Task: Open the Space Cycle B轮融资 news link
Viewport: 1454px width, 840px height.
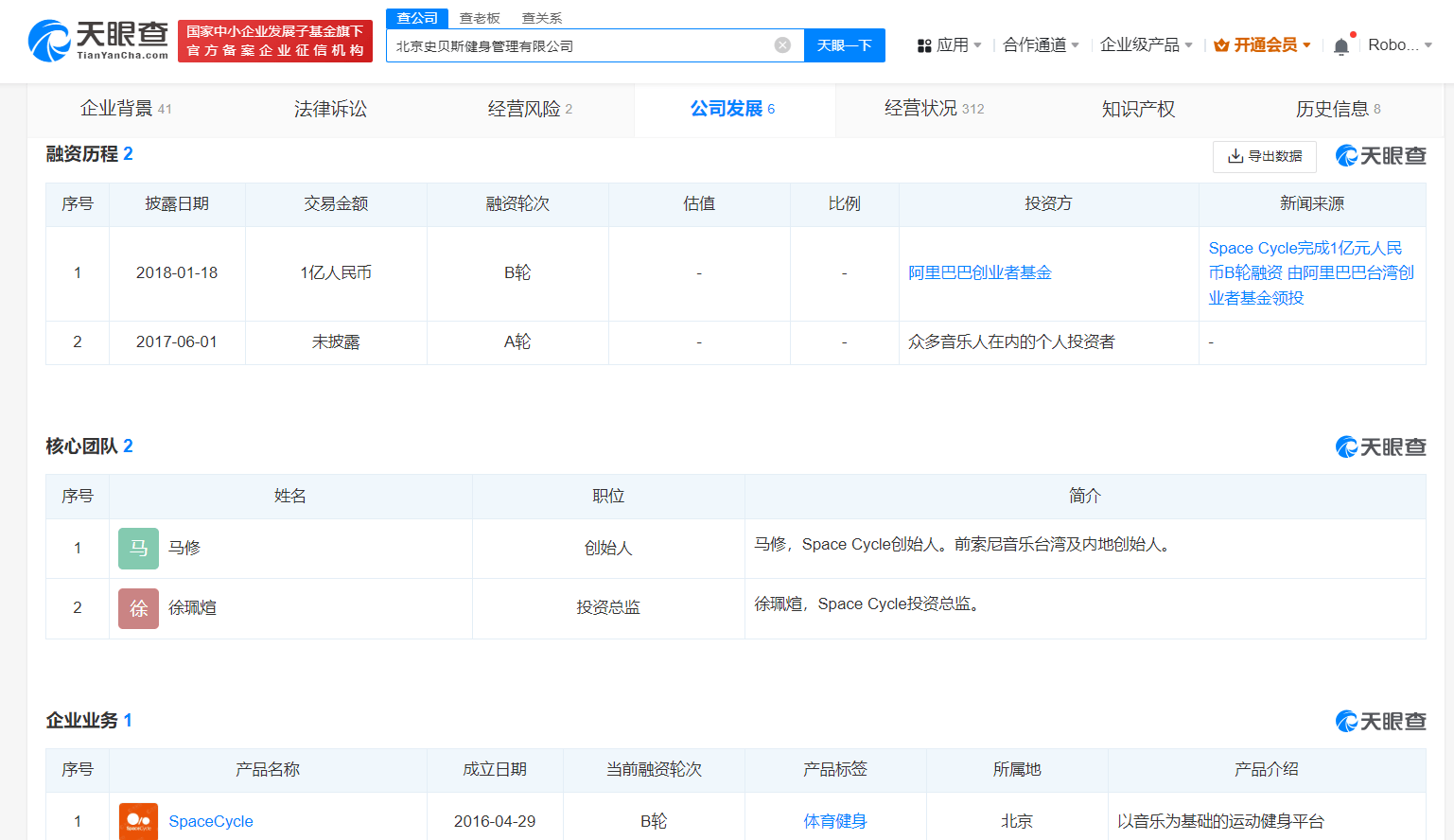Action: (x=1311, y=272)
